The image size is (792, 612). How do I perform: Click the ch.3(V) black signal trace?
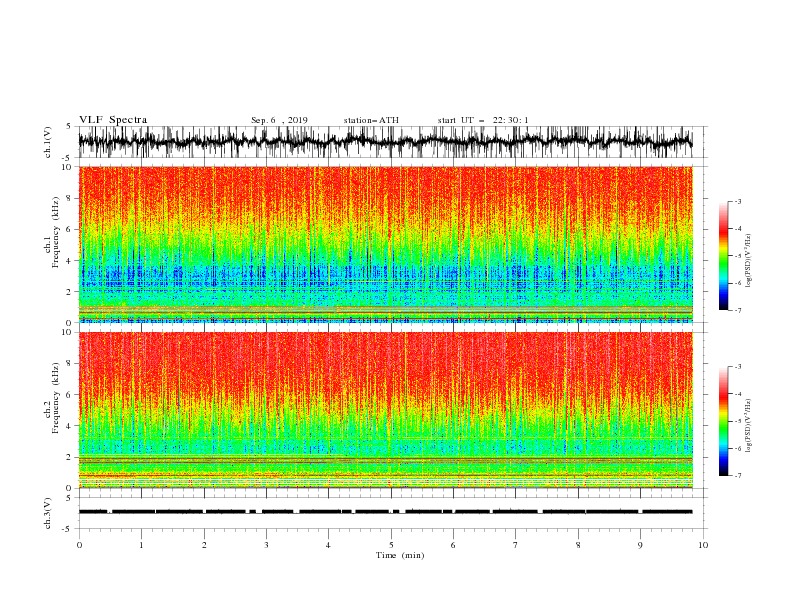tap(386, 512)
